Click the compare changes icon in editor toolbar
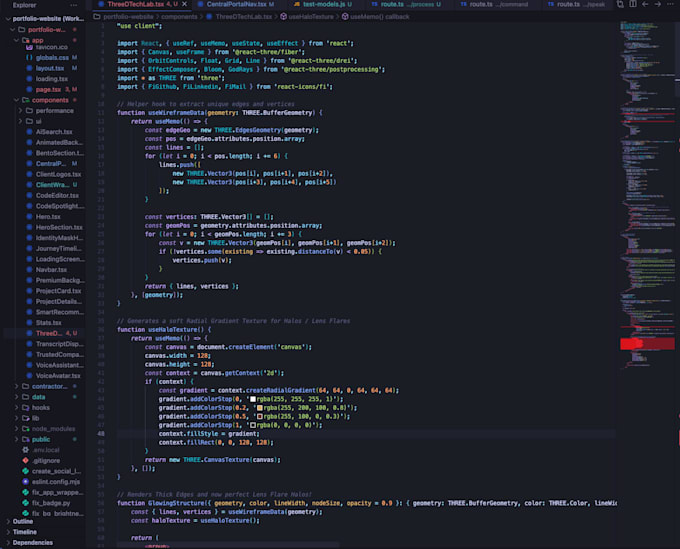 click(620, 4)
